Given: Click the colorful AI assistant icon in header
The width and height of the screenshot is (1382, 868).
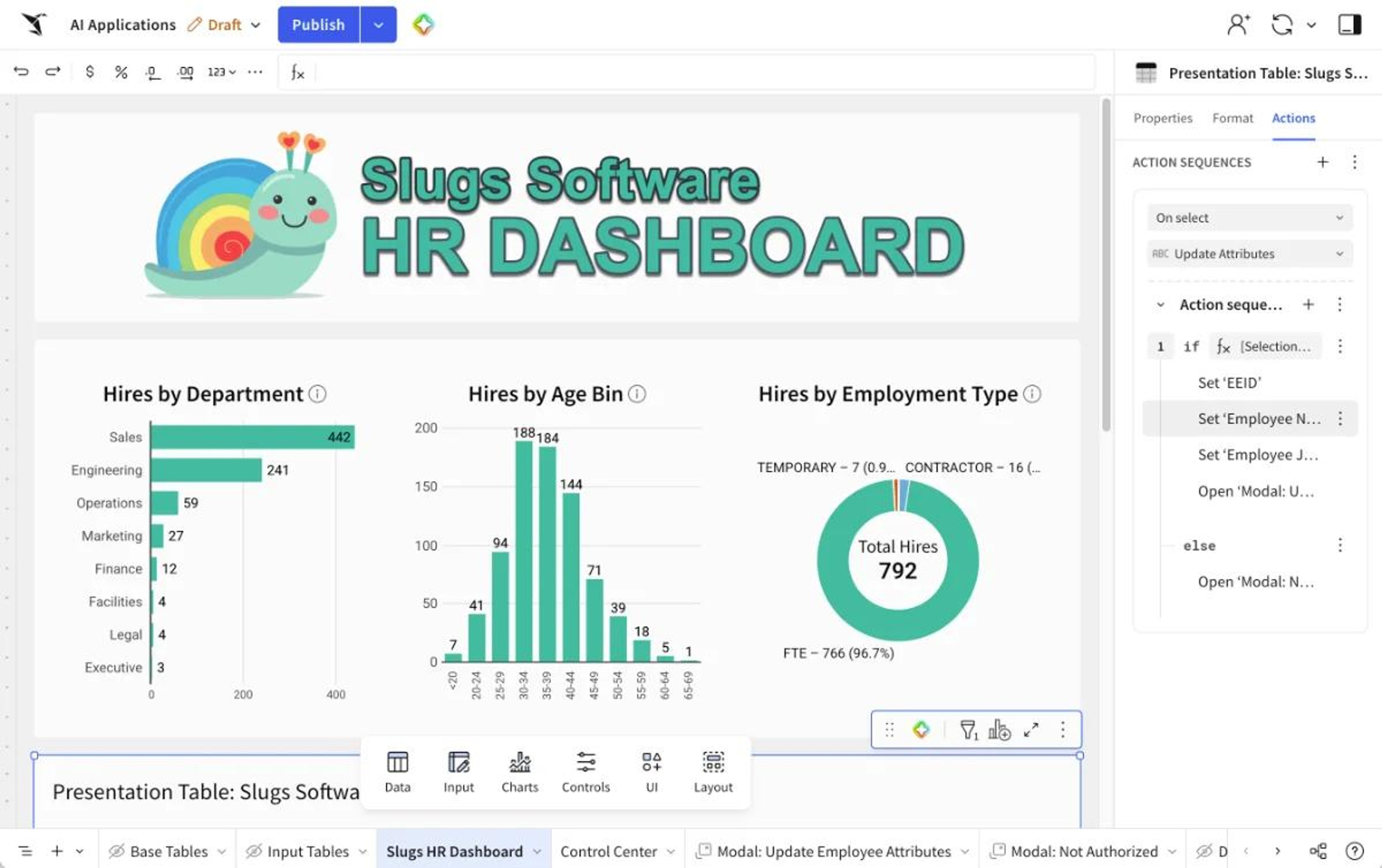Looking at the screenshot, I should click(424, 25).
